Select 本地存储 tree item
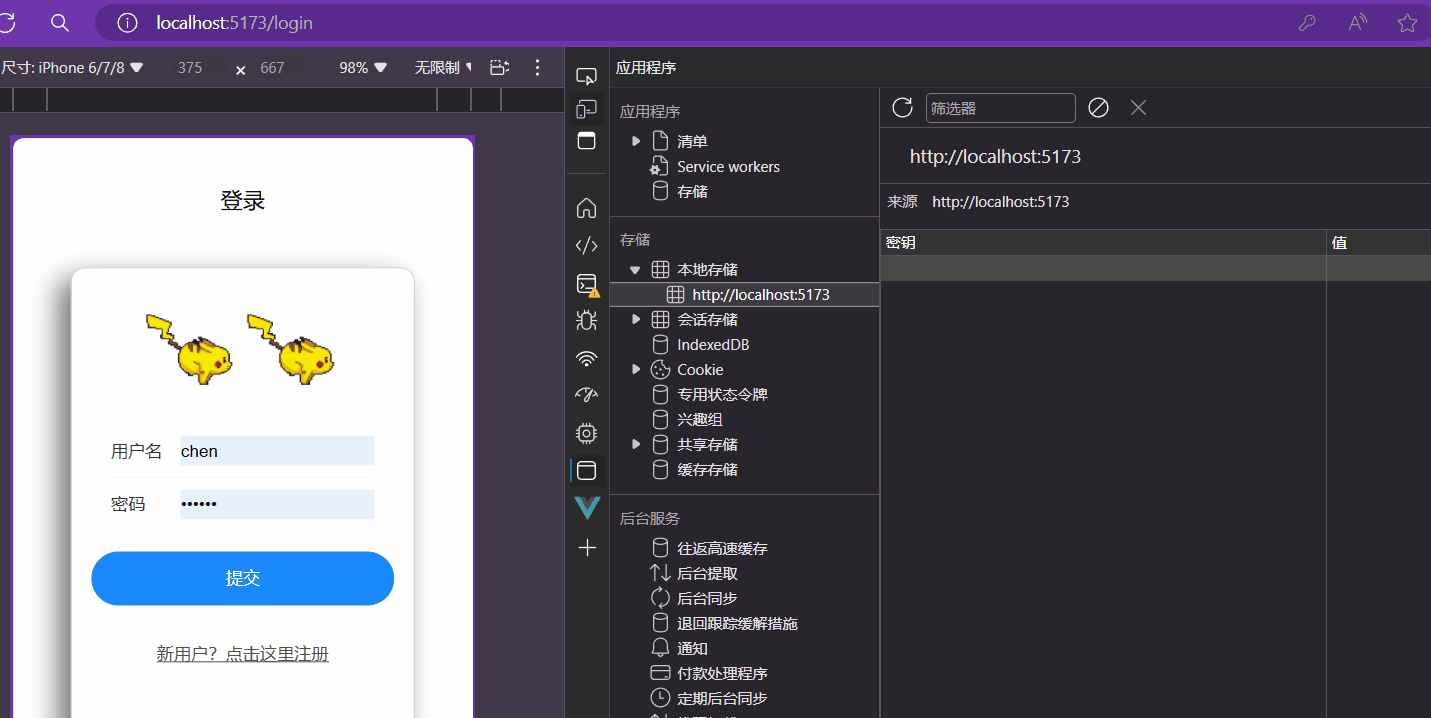 (x=707, y=270)
